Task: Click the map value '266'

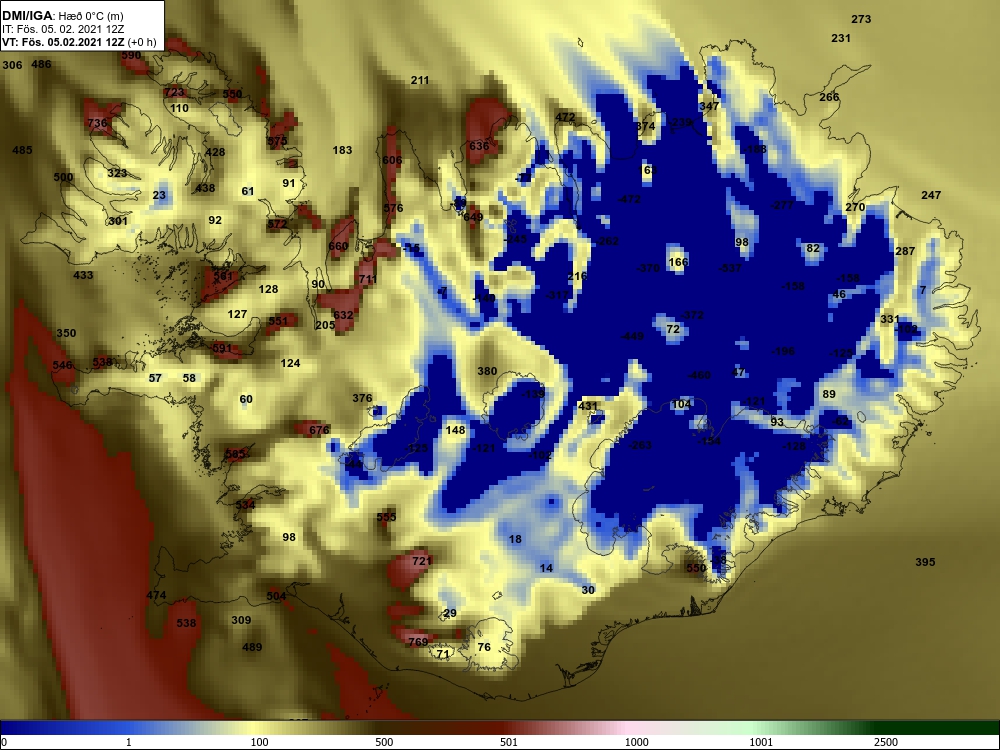Action: tap(829, 97)
